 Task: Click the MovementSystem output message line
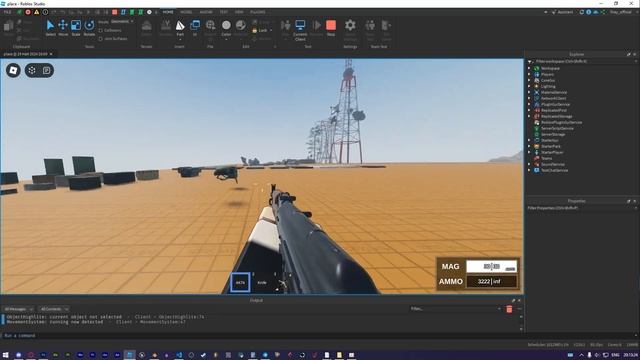tap(96, 322)
